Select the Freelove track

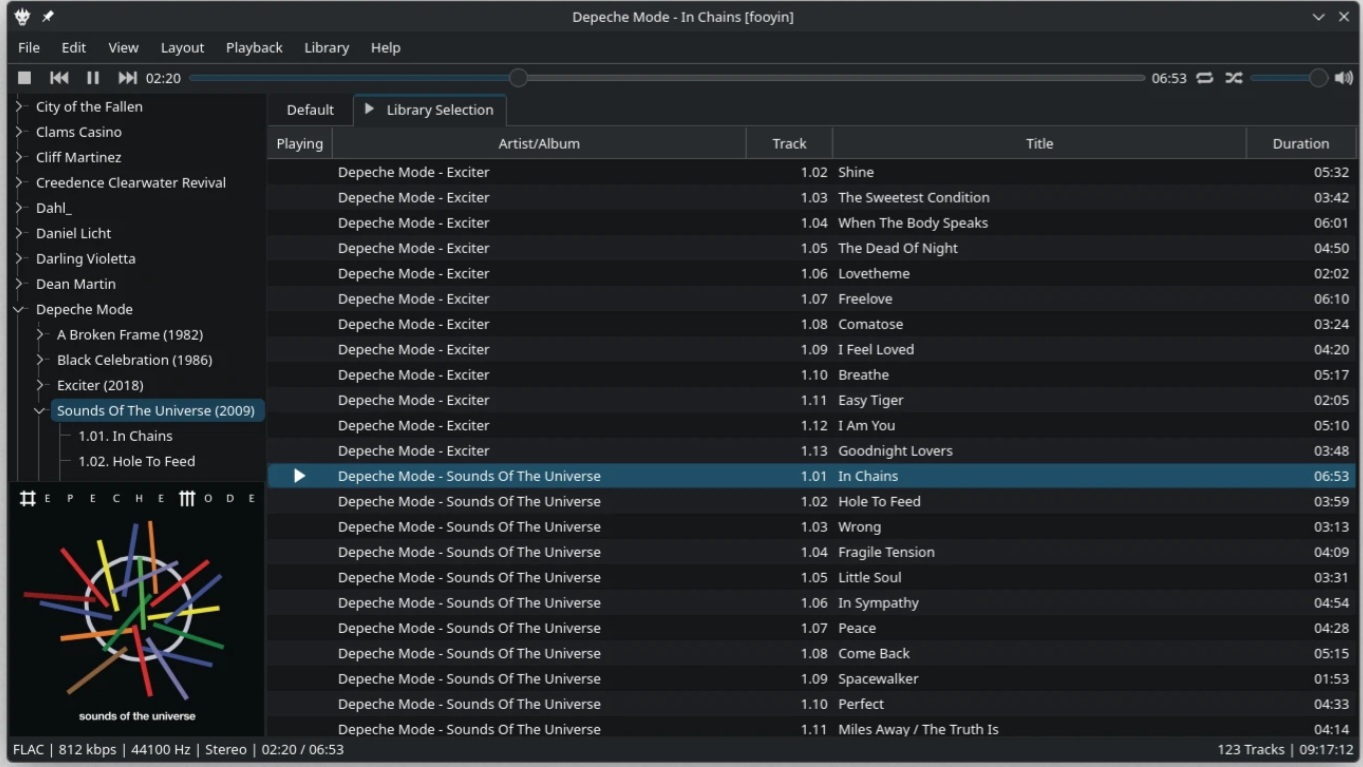point(811,299)
